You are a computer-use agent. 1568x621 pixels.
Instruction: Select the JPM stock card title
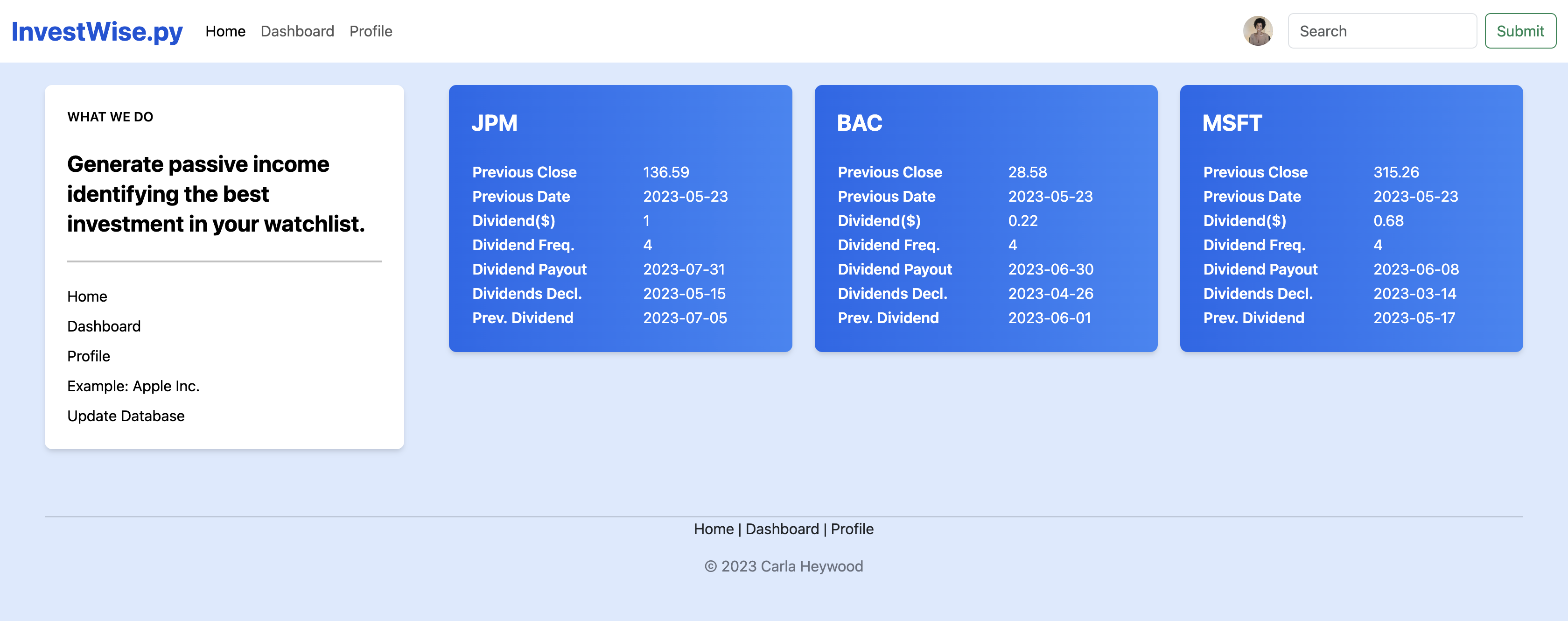[x=494, y=123]
